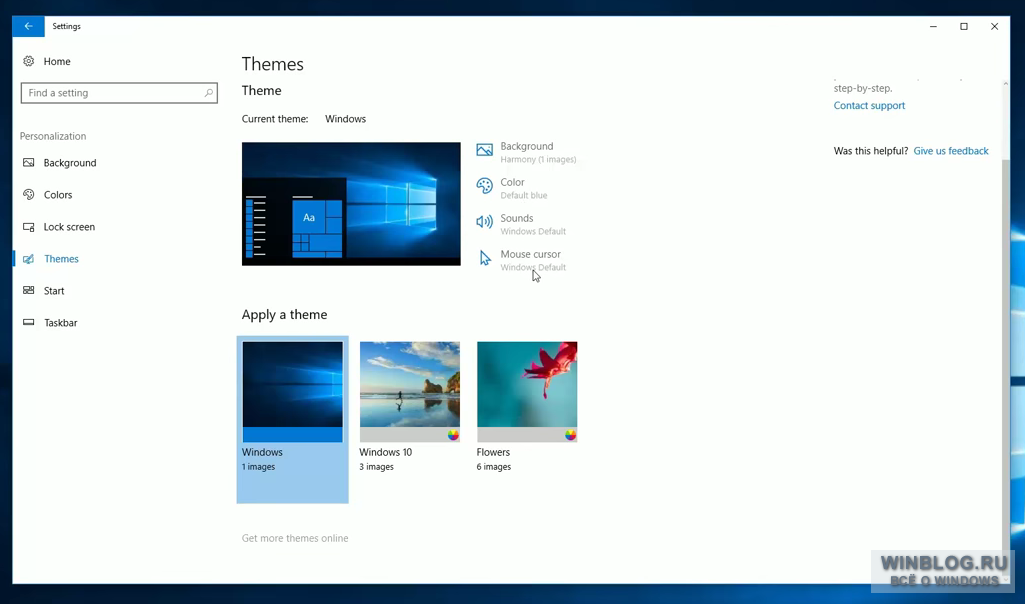
Task: Open theme Background Harmony setting
Action: (x=527, y=152)
